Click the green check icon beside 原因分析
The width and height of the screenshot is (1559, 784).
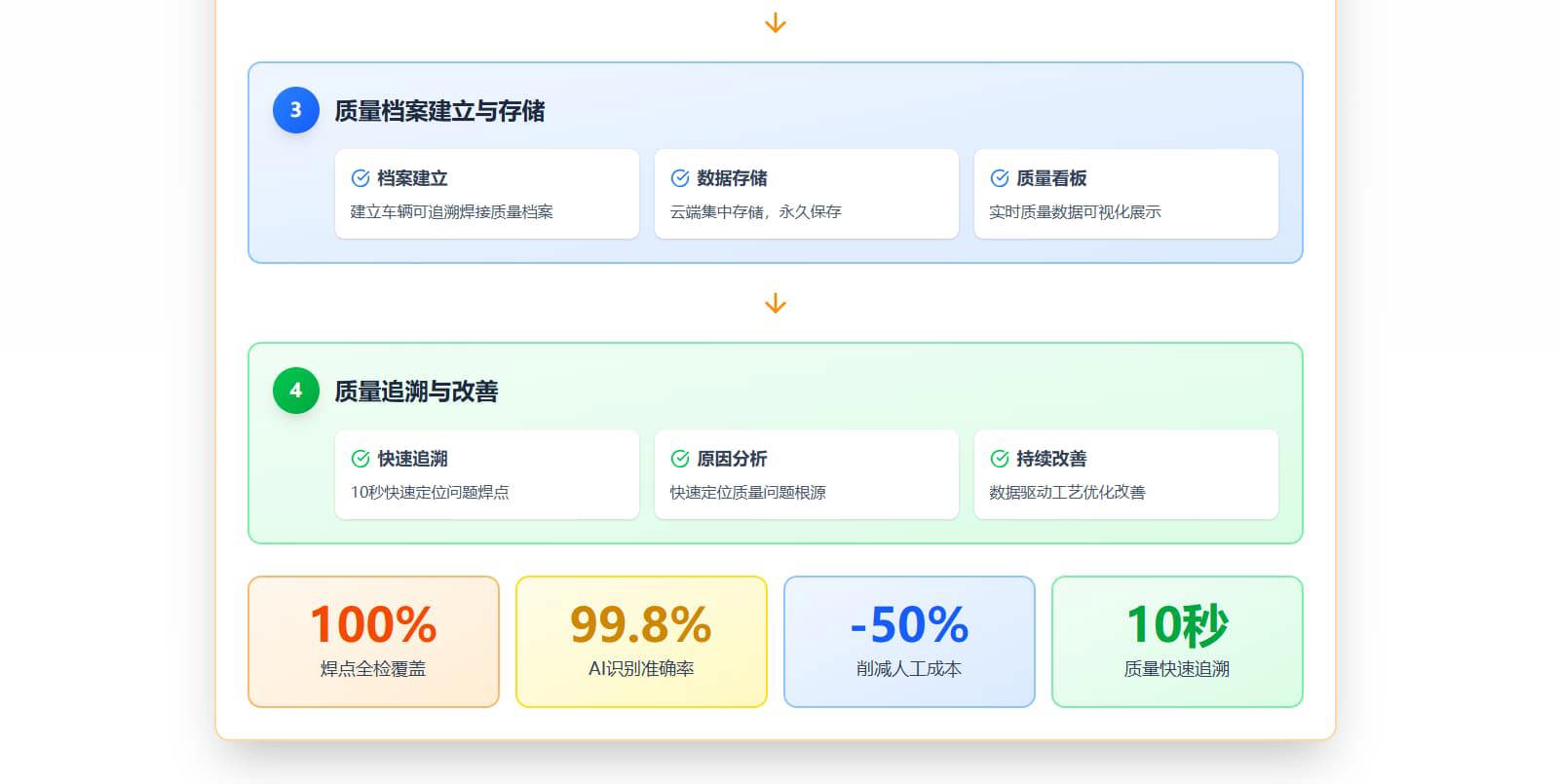pos(680,459)
